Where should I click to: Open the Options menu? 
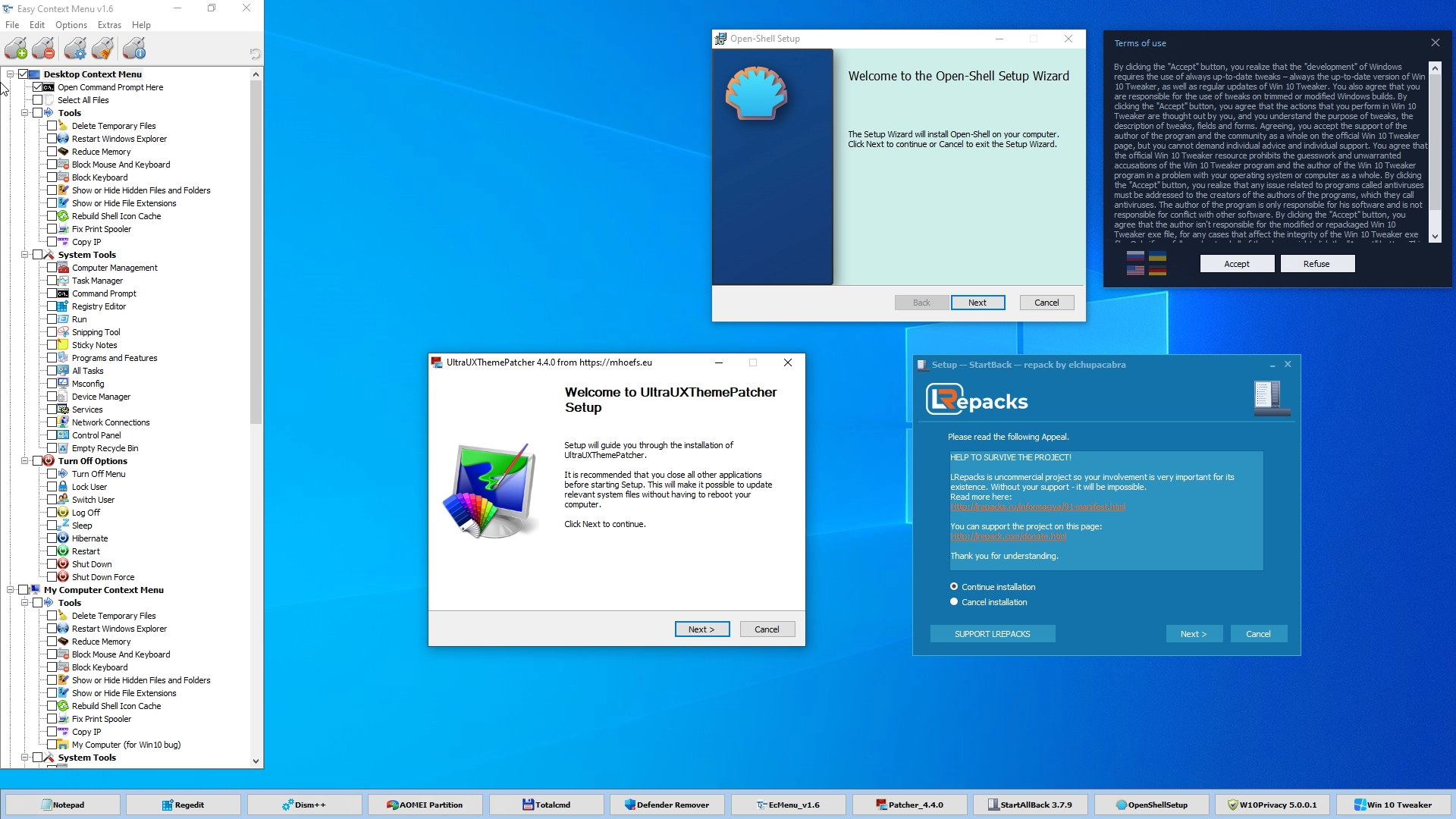[71, 25]
